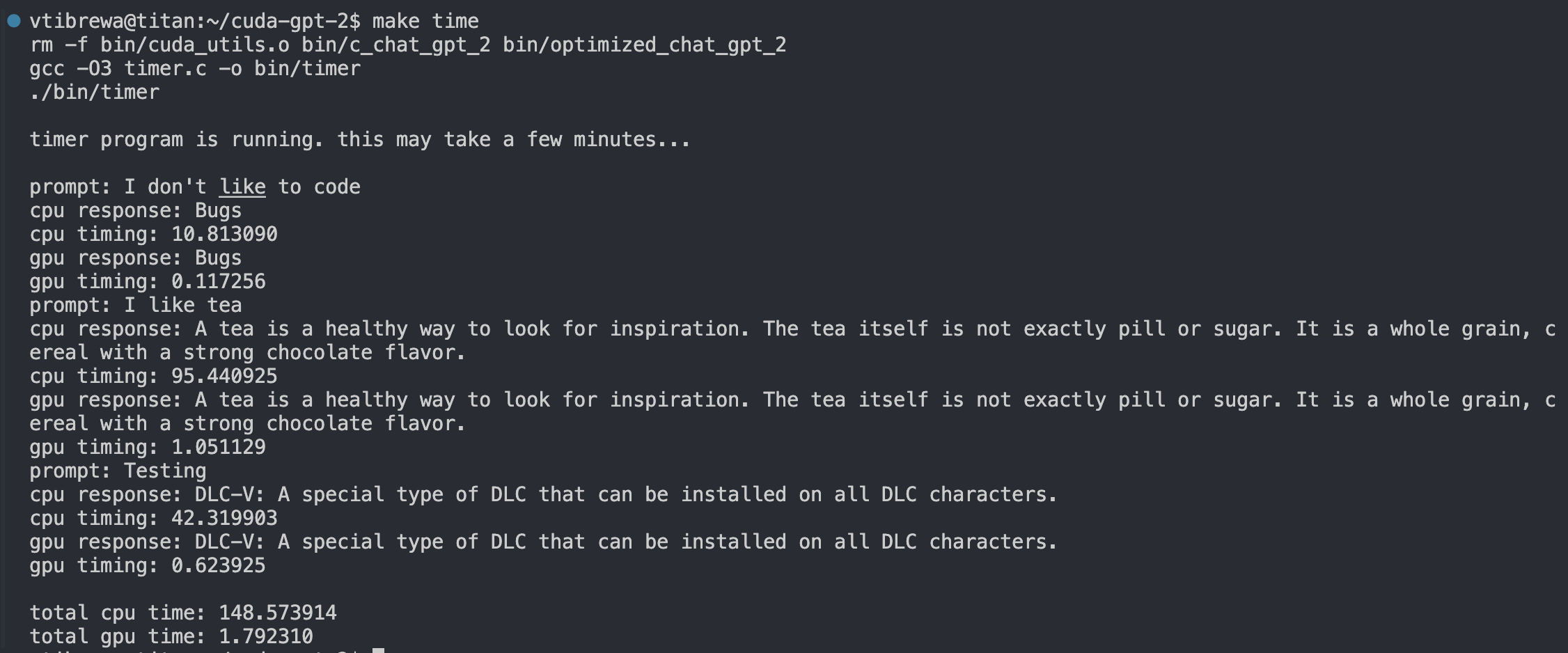The height and width of the screenshot is (653, 1568).
Task: Click the cpu timing value 10.813090
Action: click(224, 234)
